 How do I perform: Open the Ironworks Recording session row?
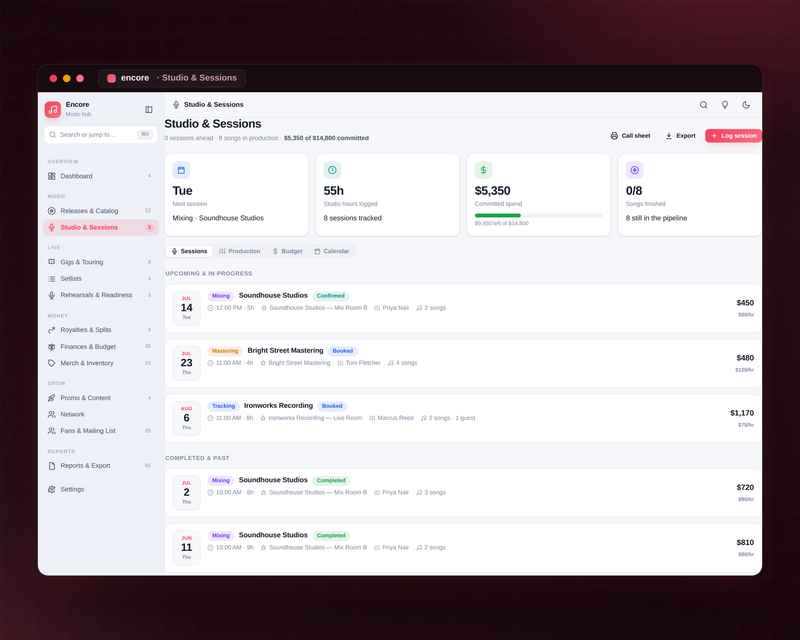(463, 419)
